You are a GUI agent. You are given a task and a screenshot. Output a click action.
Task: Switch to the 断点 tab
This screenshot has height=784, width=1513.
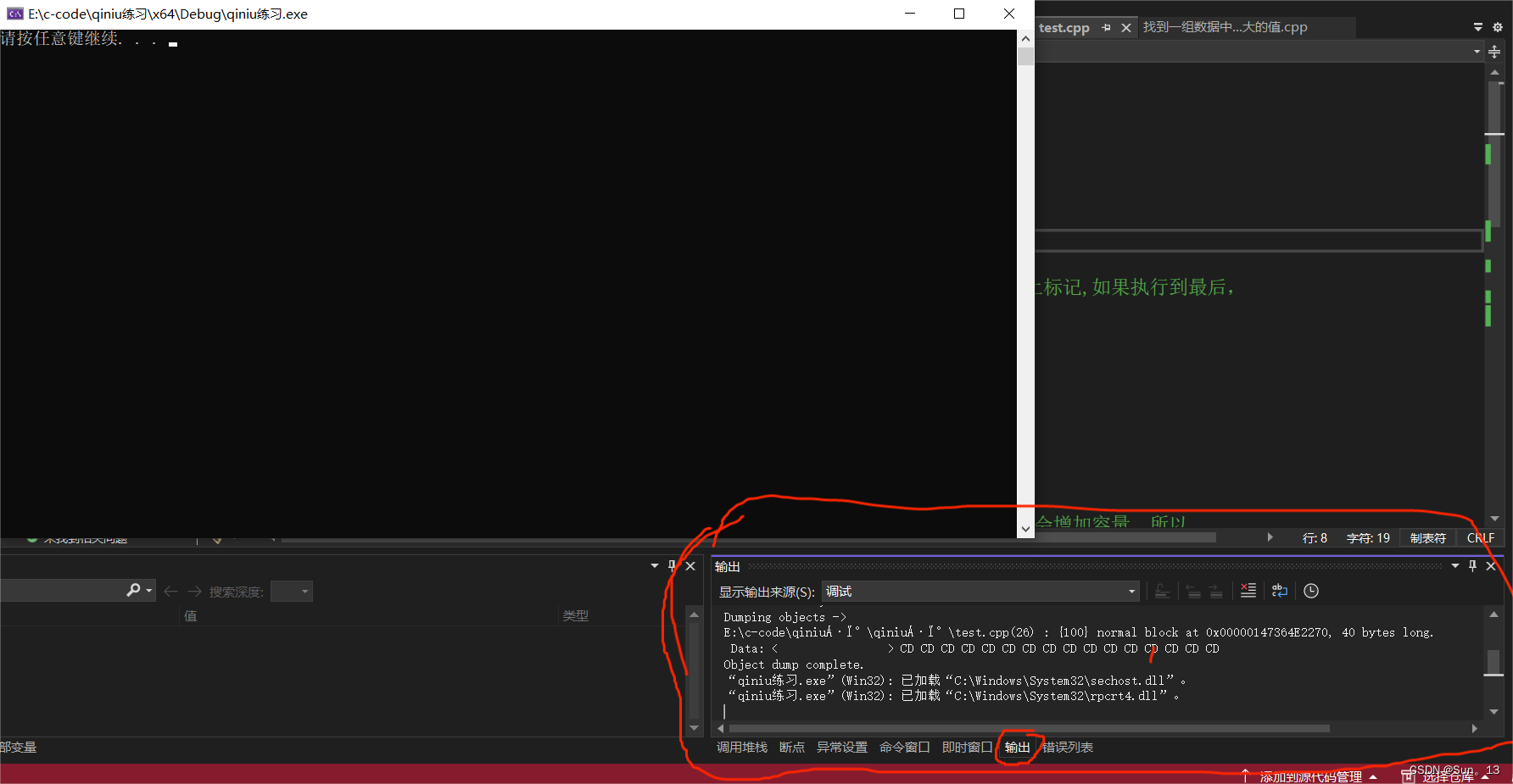coord(792,747)
